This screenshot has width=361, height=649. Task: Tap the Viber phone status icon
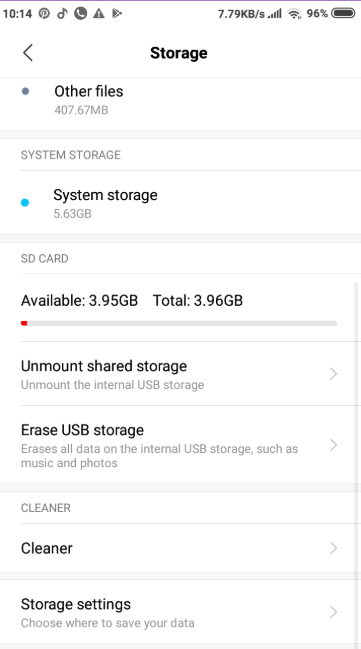tap(80, 14)
